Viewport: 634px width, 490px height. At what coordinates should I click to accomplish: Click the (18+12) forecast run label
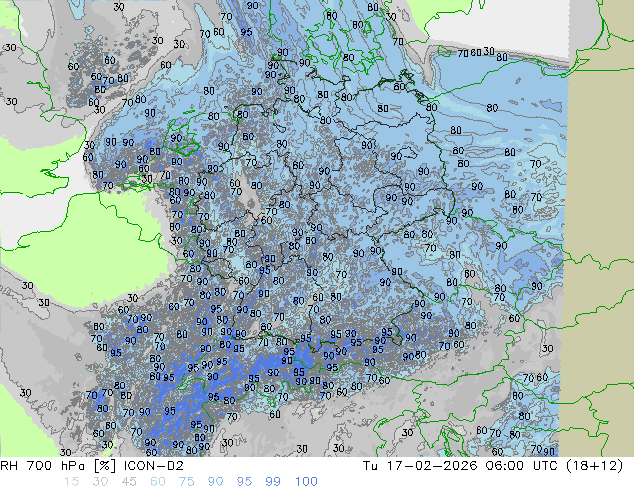[x=598, y=465]
